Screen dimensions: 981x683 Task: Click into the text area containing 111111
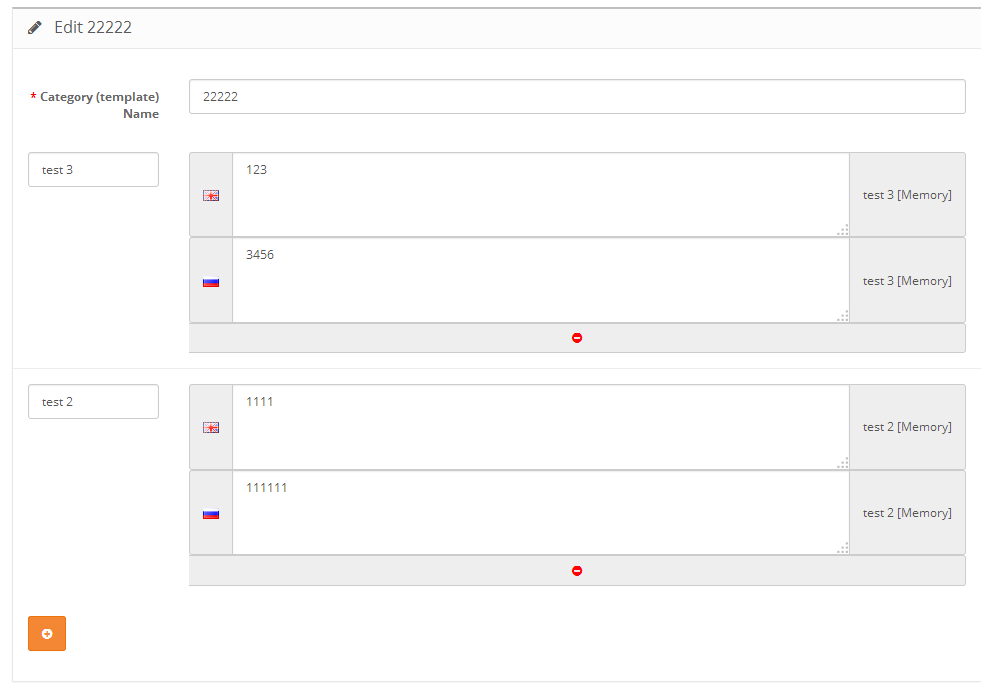click(540, 513)
